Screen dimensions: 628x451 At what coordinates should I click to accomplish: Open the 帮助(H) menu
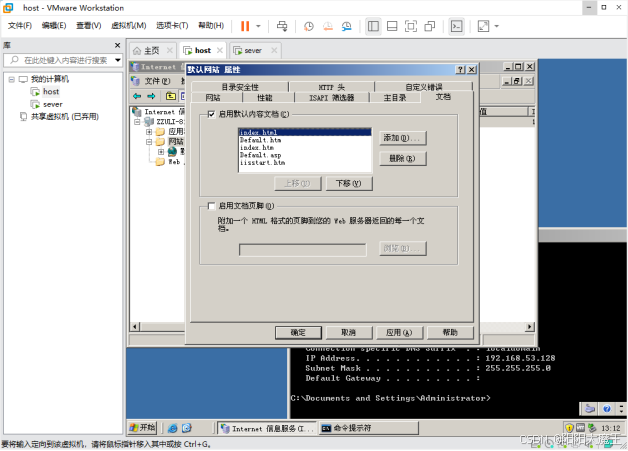(x=211, y=26)
